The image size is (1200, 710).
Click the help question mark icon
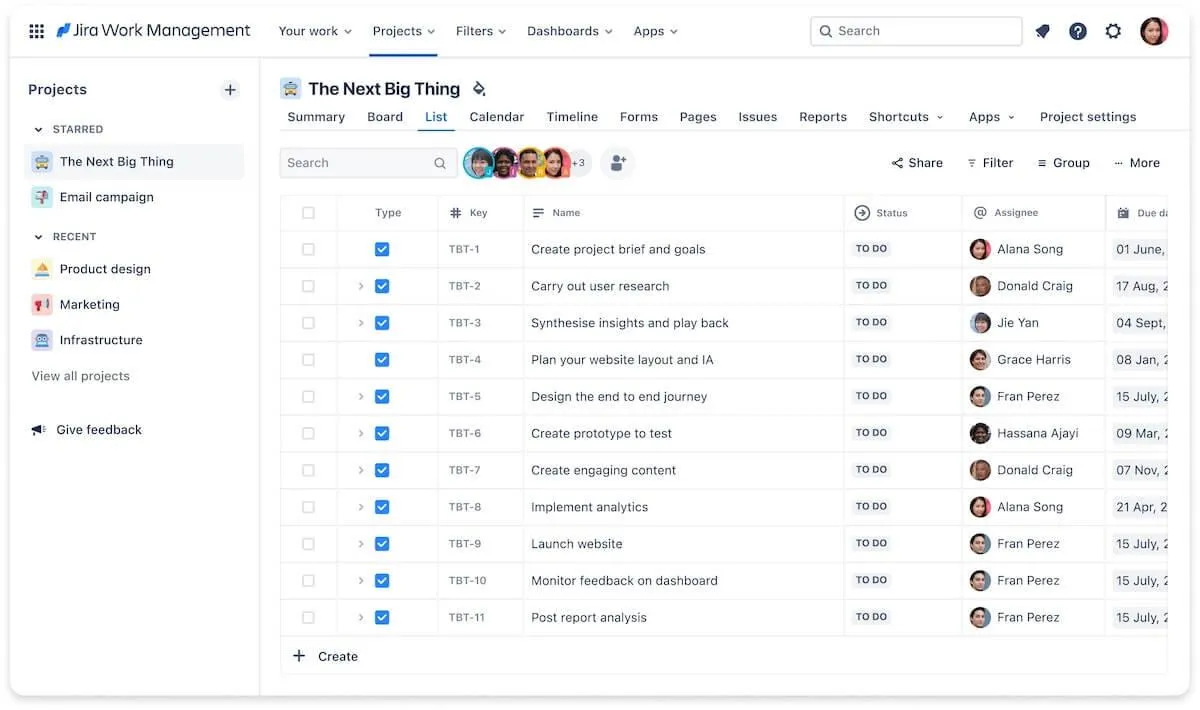(1078, 31)
